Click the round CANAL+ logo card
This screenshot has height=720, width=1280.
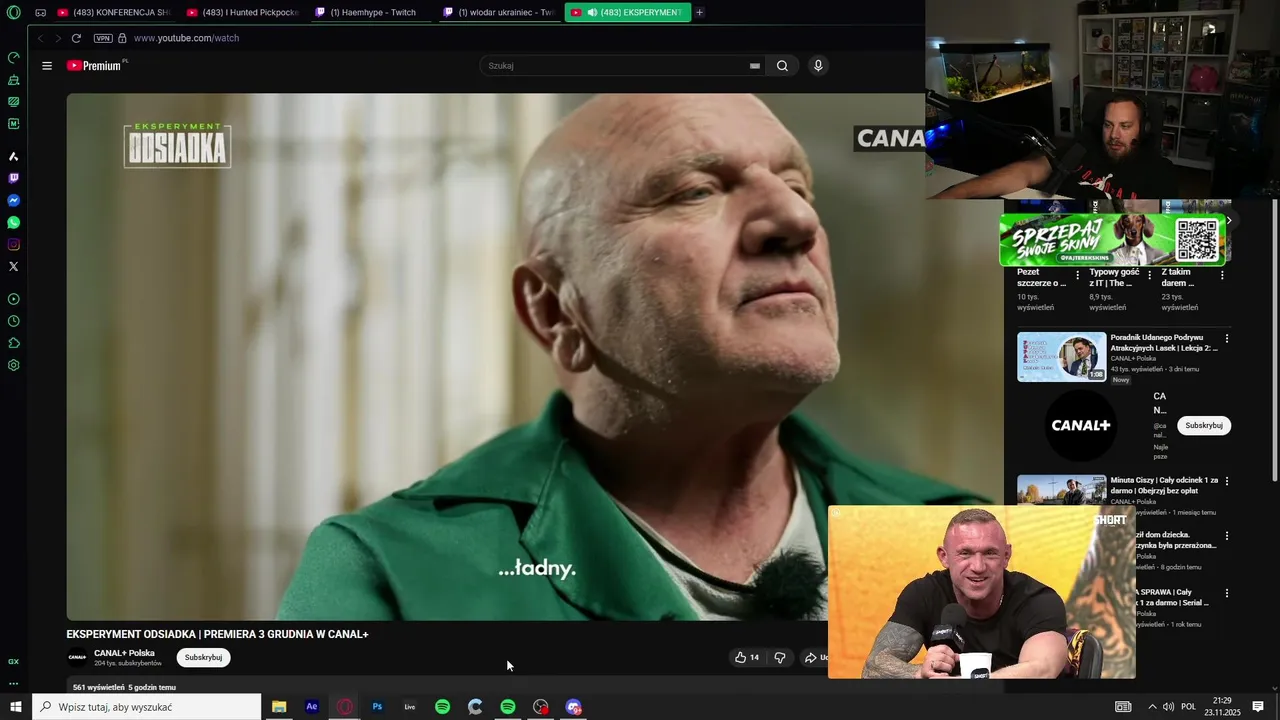pyautogui.click(x=1081, y=425)
